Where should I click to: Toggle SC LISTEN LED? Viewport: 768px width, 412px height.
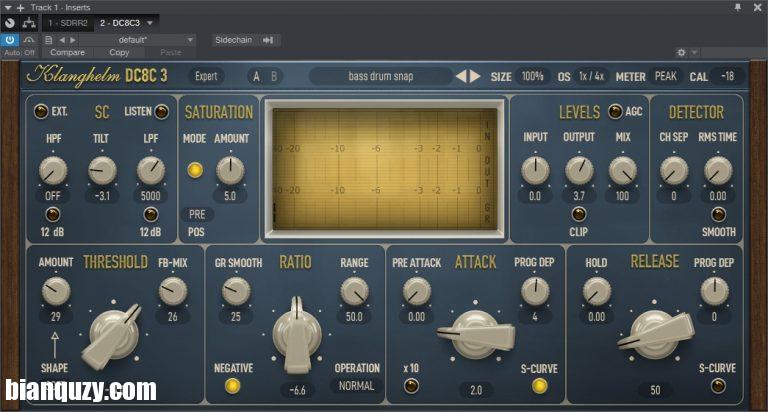(162, 112)
